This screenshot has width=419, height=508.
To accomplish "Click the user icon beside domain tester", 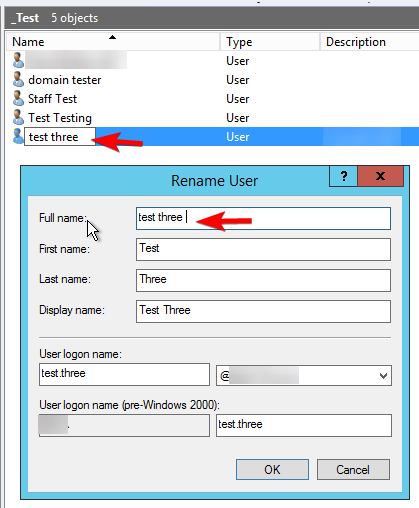I will (x=18, y=80).
